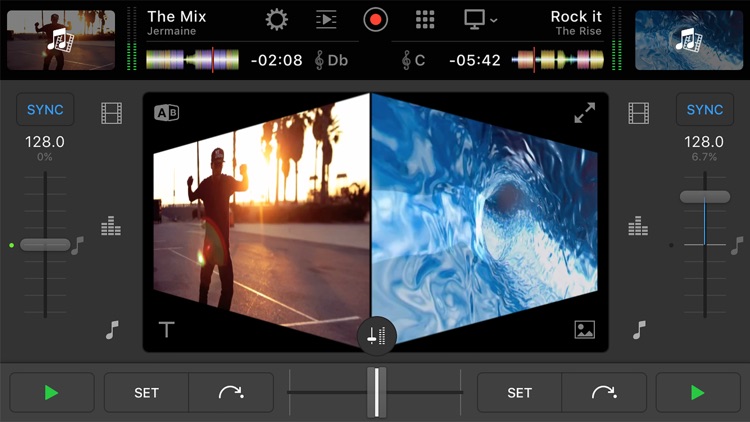750x422 pixels.
Task: Click music note beside left tempo slider
Action: point(77,245)
